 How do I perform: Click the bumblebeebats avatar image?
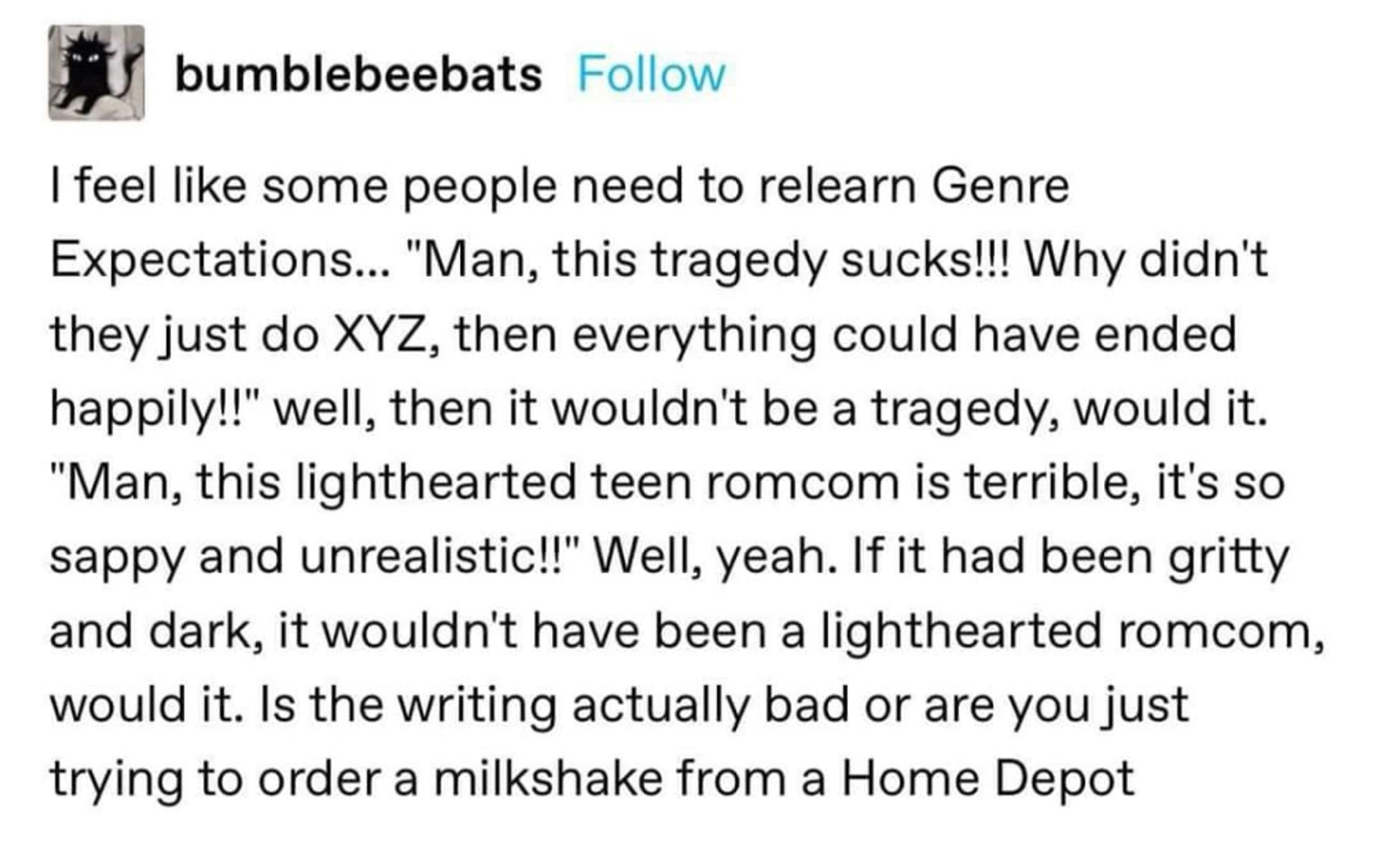pos(96,73)
